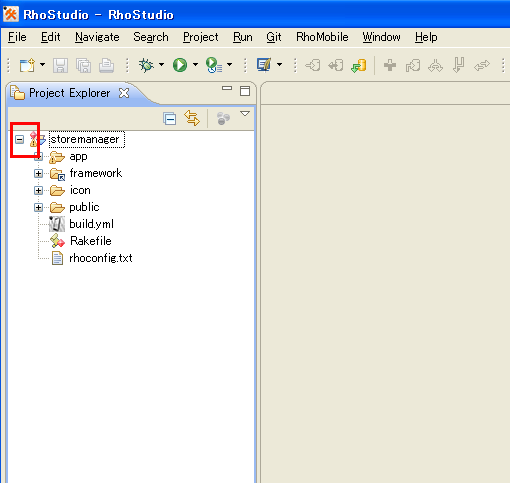Viewport: 510px width, 483px height.
Task: Select the build.yml file
Action: tap(91, 224)
